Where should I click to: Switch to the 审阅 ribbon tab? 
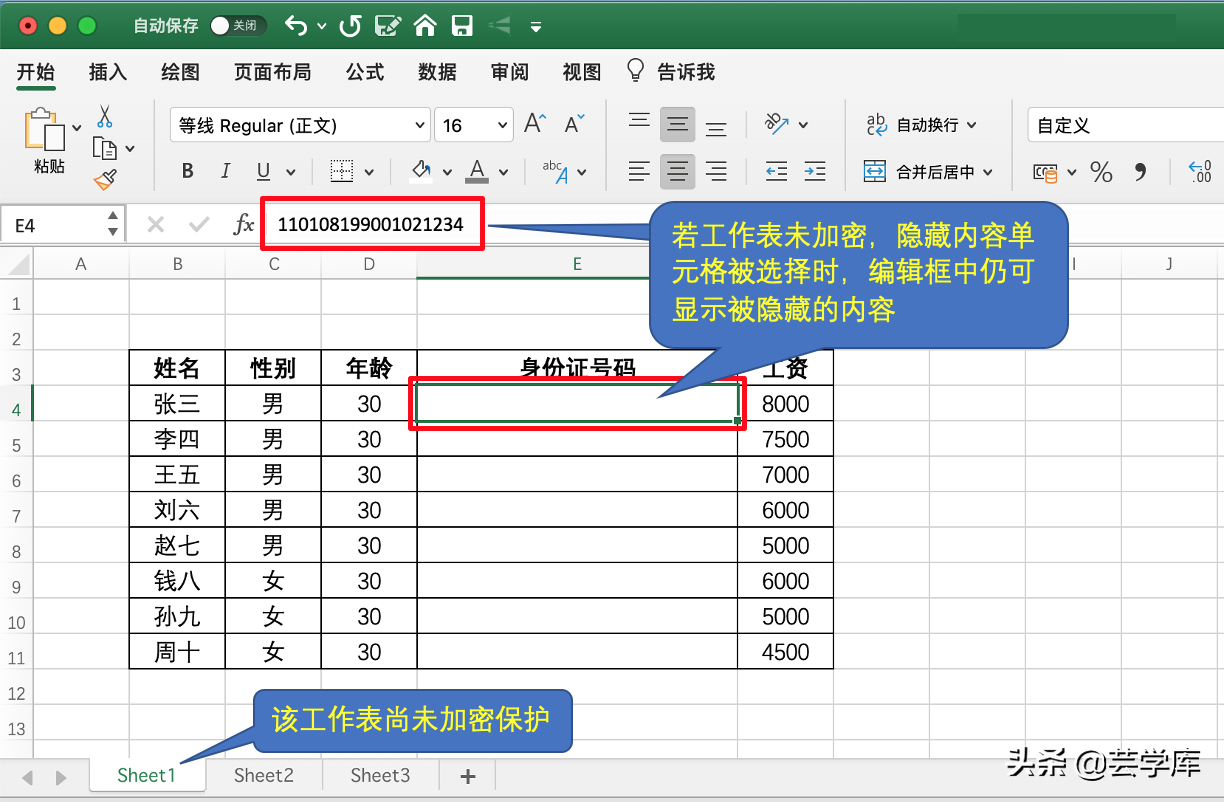coord(510,72)
